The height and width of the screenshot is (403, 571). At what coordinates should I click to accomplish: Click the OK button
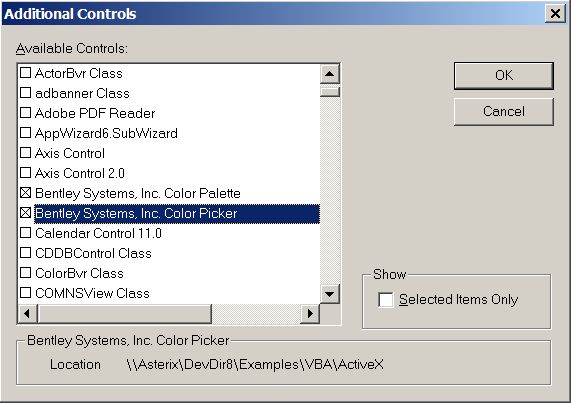[504, 76]
